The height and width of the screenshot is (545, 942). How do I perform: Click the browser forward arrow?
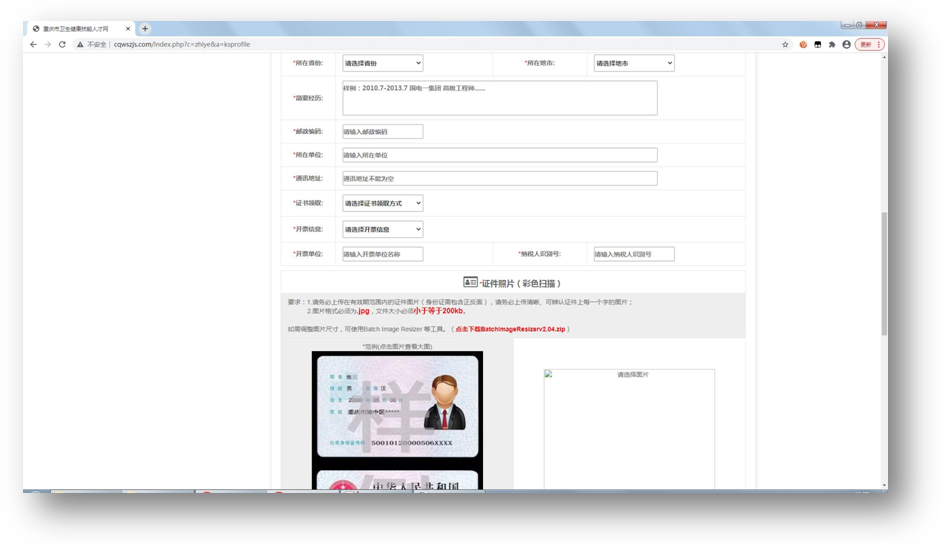click(x=48, y=44)
